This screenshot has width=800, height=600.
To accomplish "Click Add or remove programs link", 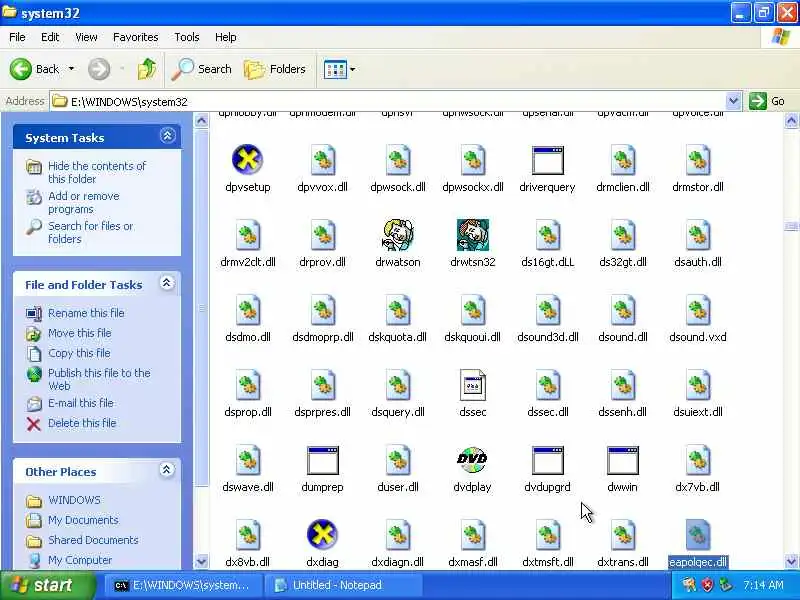I will [84, 203].
